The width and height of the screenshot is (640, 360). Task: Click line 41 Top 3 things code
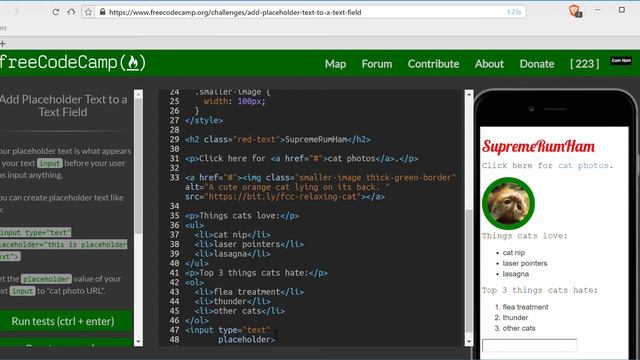pyautogui.click(x=256, y=273)
